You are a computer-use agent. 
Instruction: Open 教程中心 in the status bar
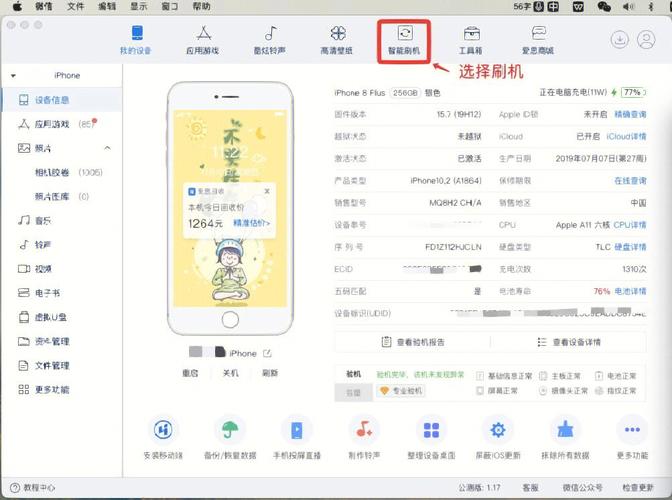coord(33,488)
